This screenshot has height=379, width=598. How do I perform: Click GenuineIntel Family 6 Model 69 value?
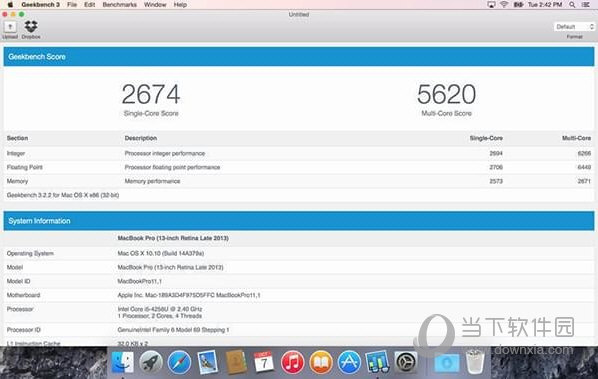point(173,330)
